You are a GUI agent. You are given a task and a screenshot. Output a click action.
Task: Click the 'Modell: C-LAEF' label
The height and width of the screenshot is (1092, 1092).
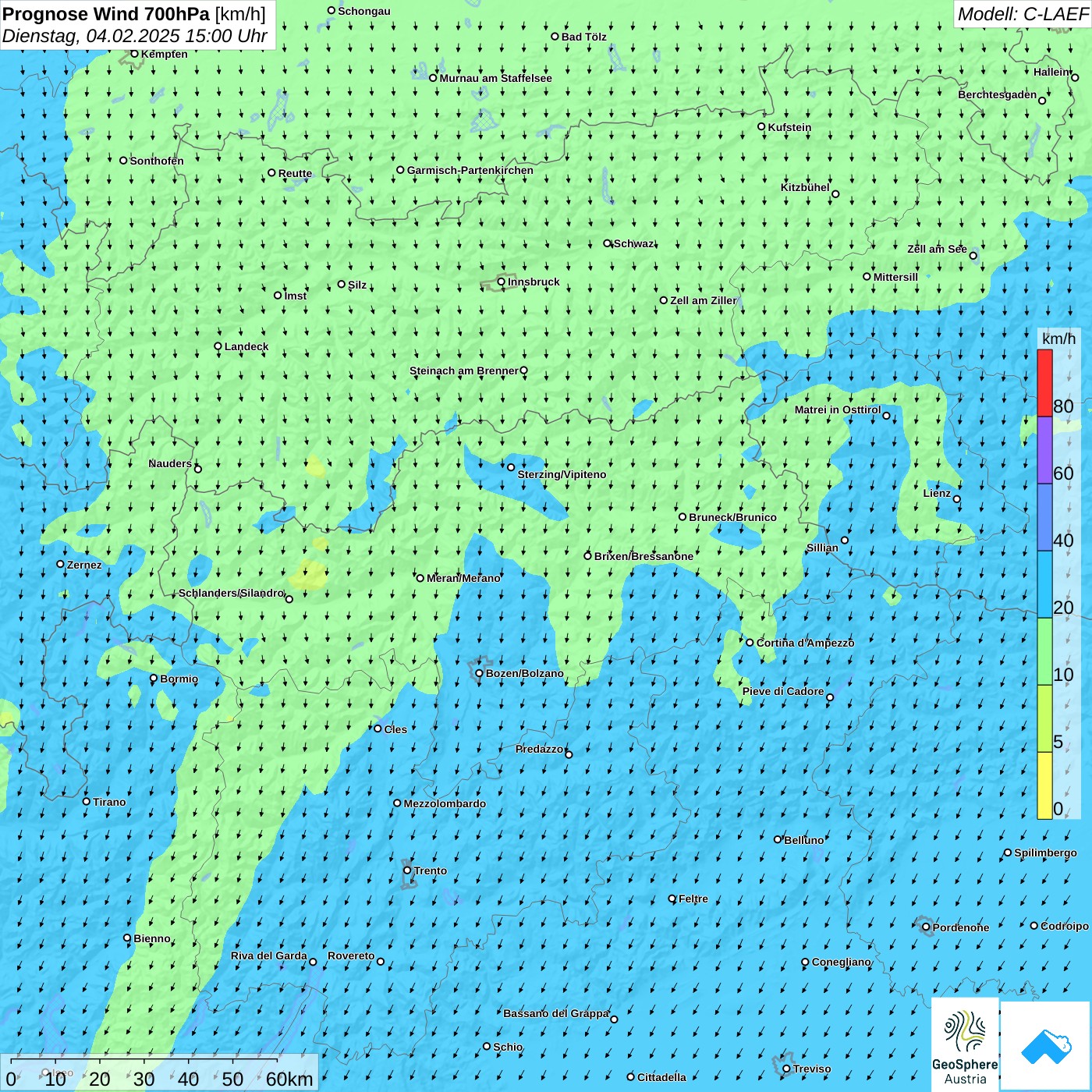click(x=1023, y=14)
